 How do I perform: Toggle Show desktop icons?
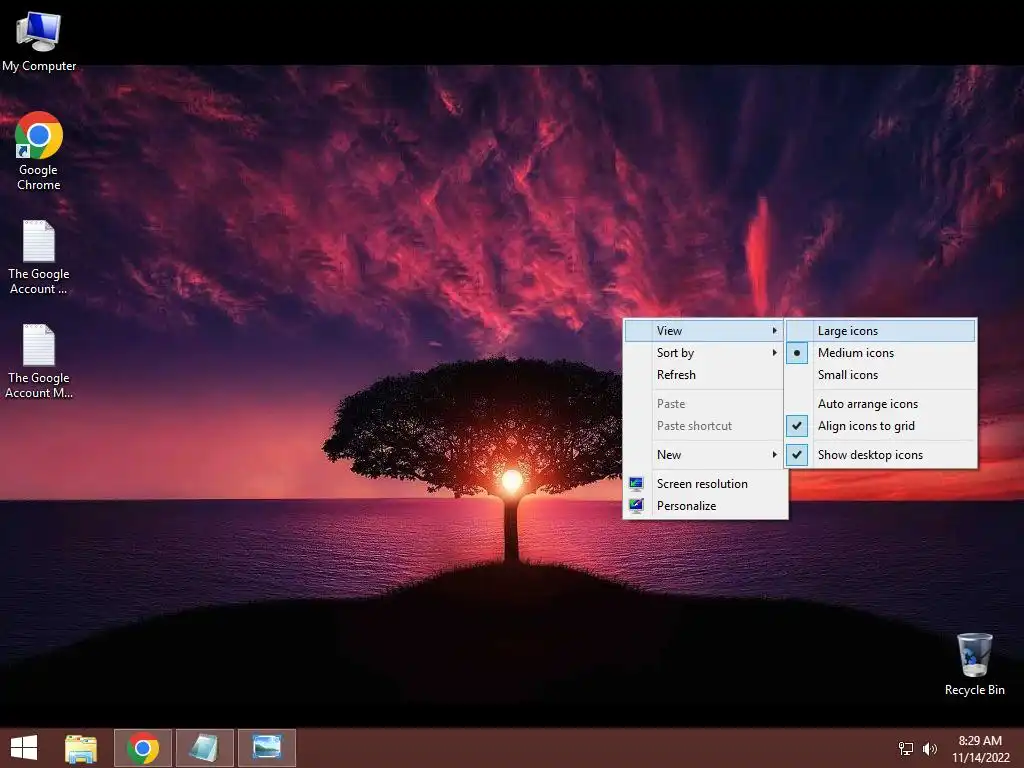(881, 455)
